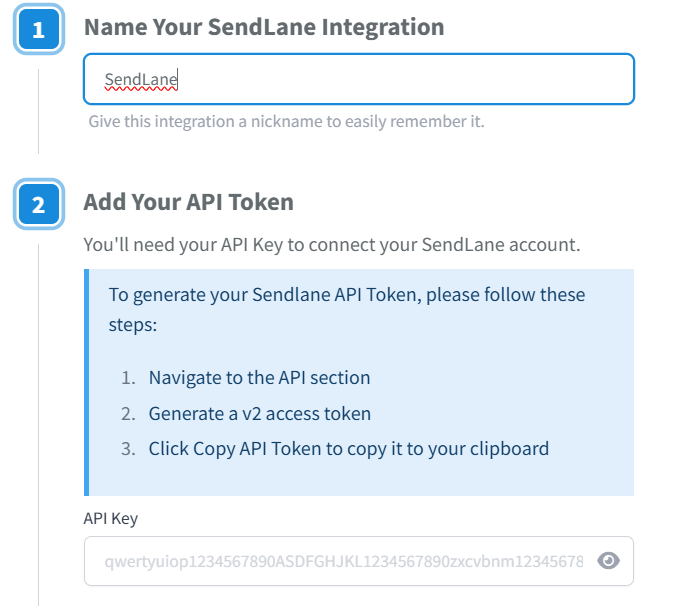Image resolution: width=680 pixels, height=609 pixels.
Task: Click the list number 2 in instructions
Action: (127, 413)
